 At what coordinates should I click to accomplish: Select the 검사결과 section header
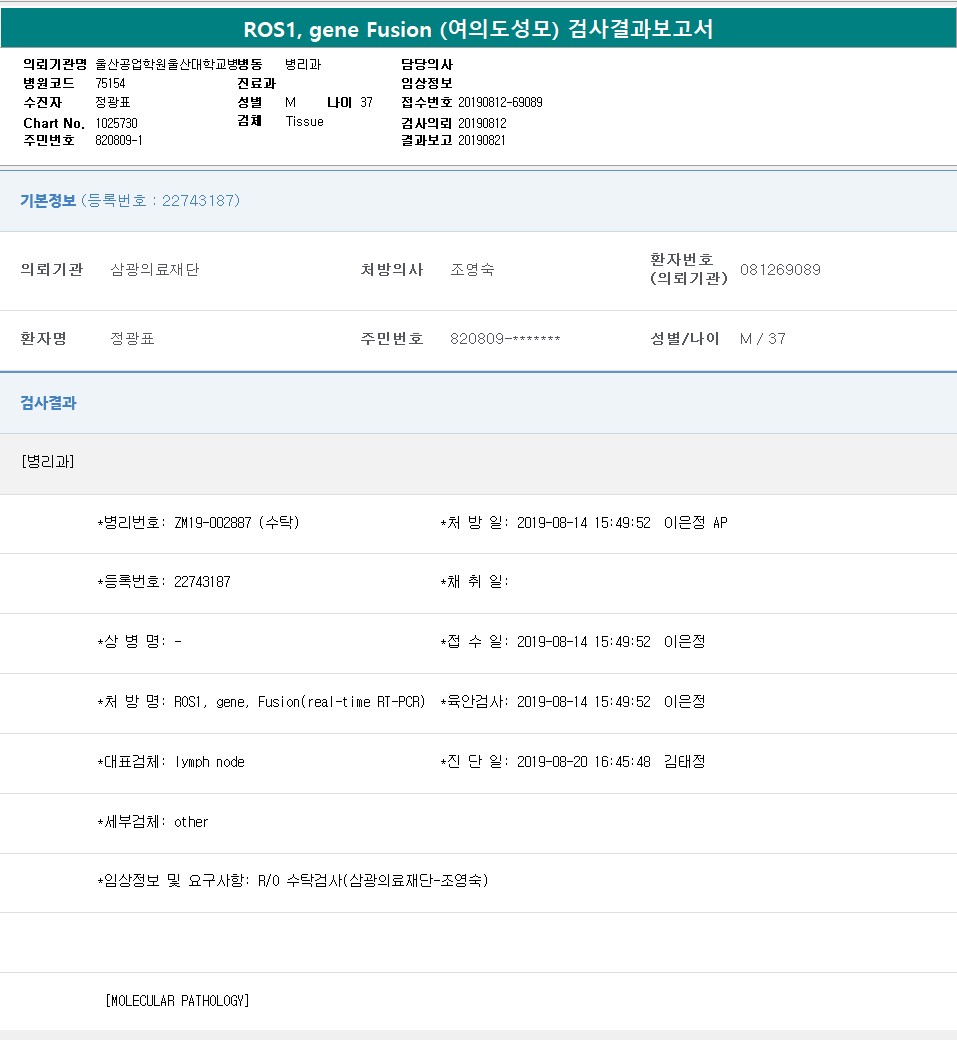tap(48, 403)
